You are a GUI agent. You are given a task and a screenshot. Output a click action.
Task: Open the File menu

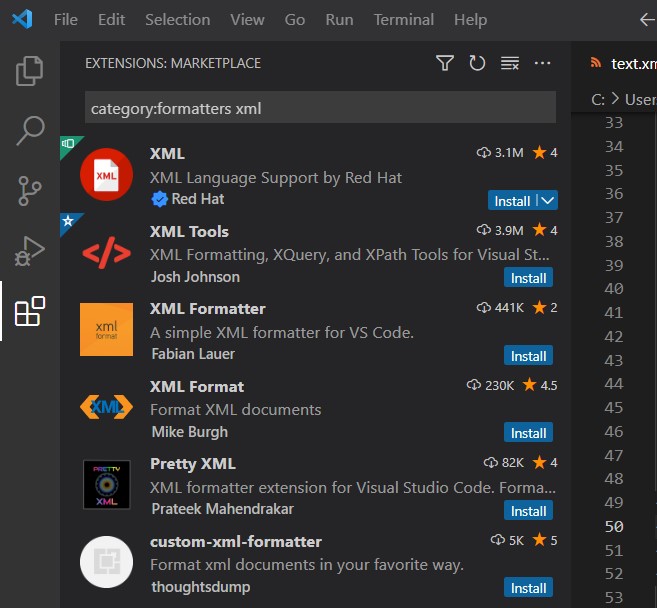[x=66, y=20]
